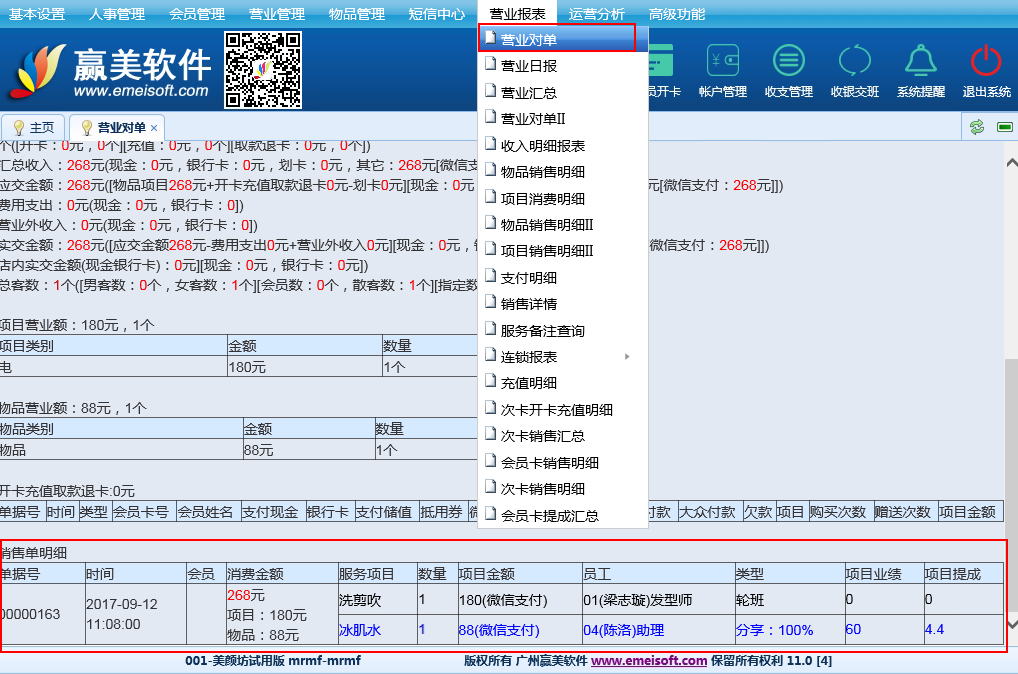Viewport: 1018px width, 674px height.
Task: Open the 会员管理 menu
Action: click(x=197, y=14)
